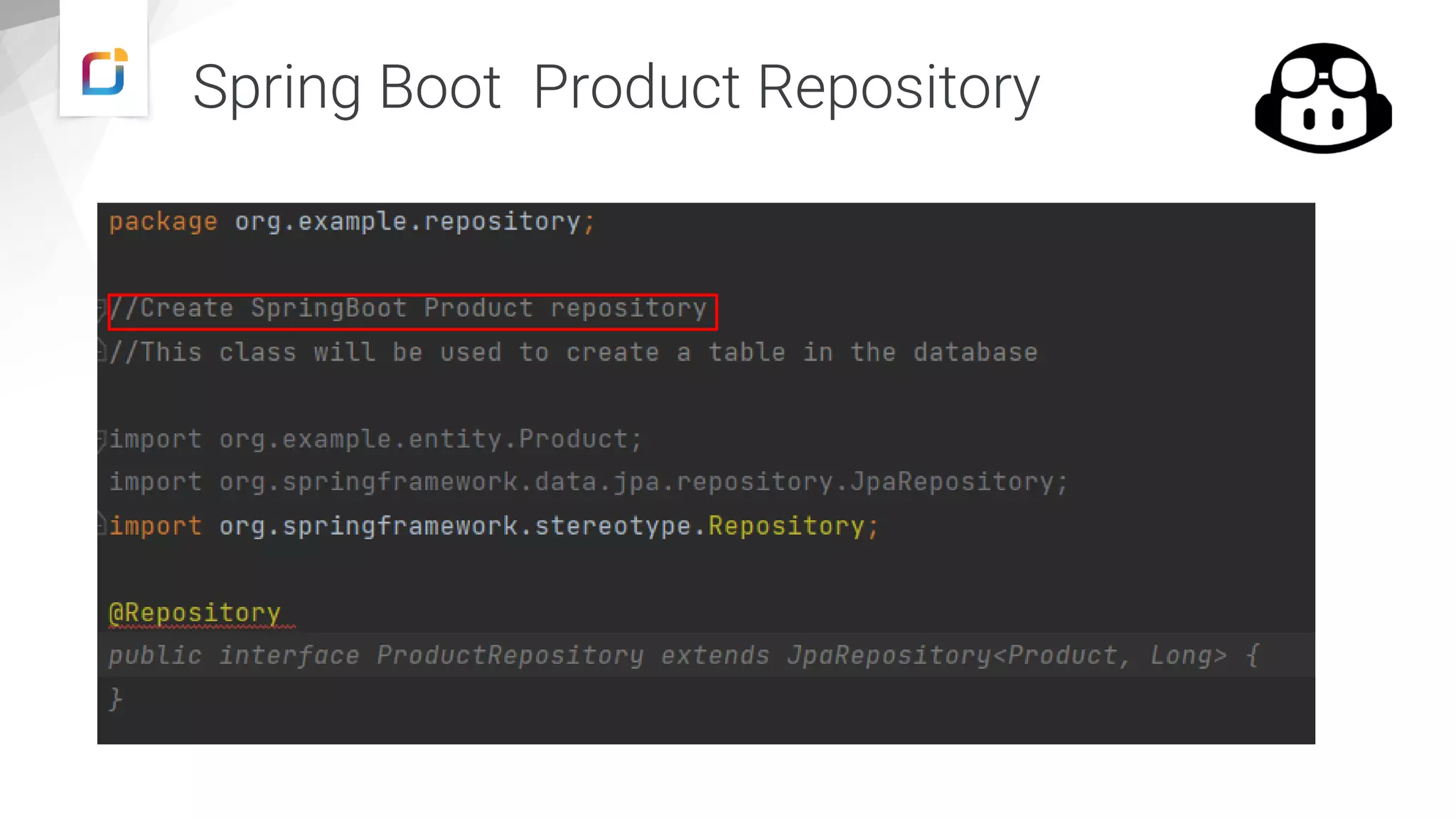Click the fold-end marker beside the stereotype import
The image size is (1456, 819).
(x=102, y=526)
